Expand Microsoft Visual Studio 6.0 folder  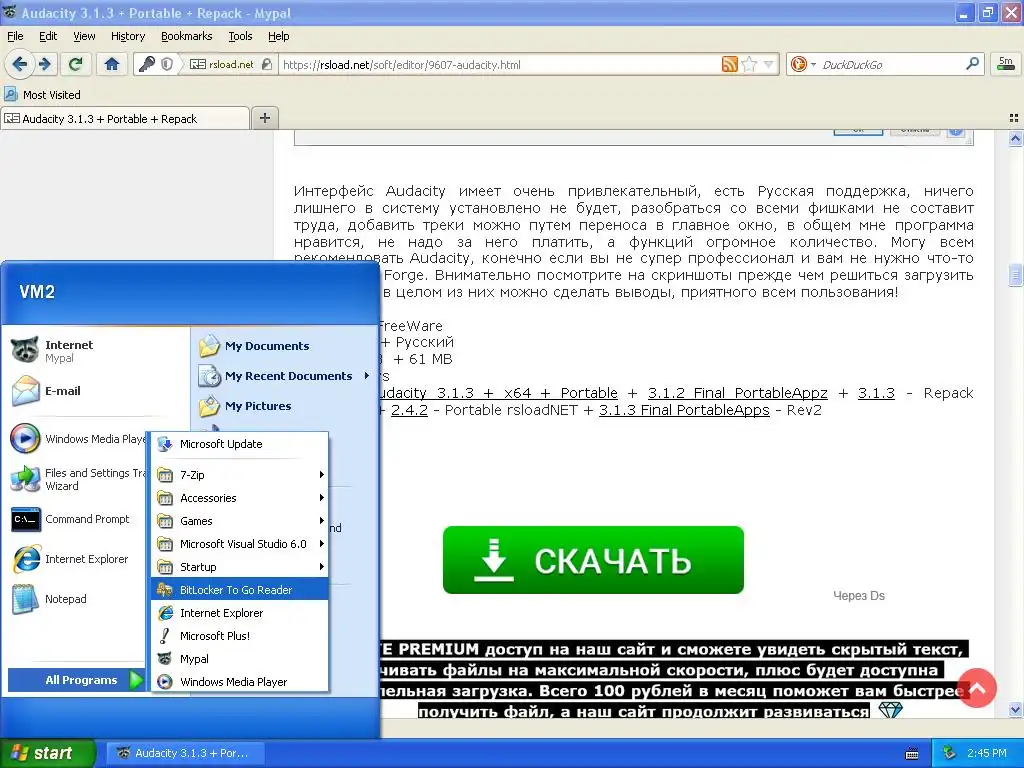240,543
